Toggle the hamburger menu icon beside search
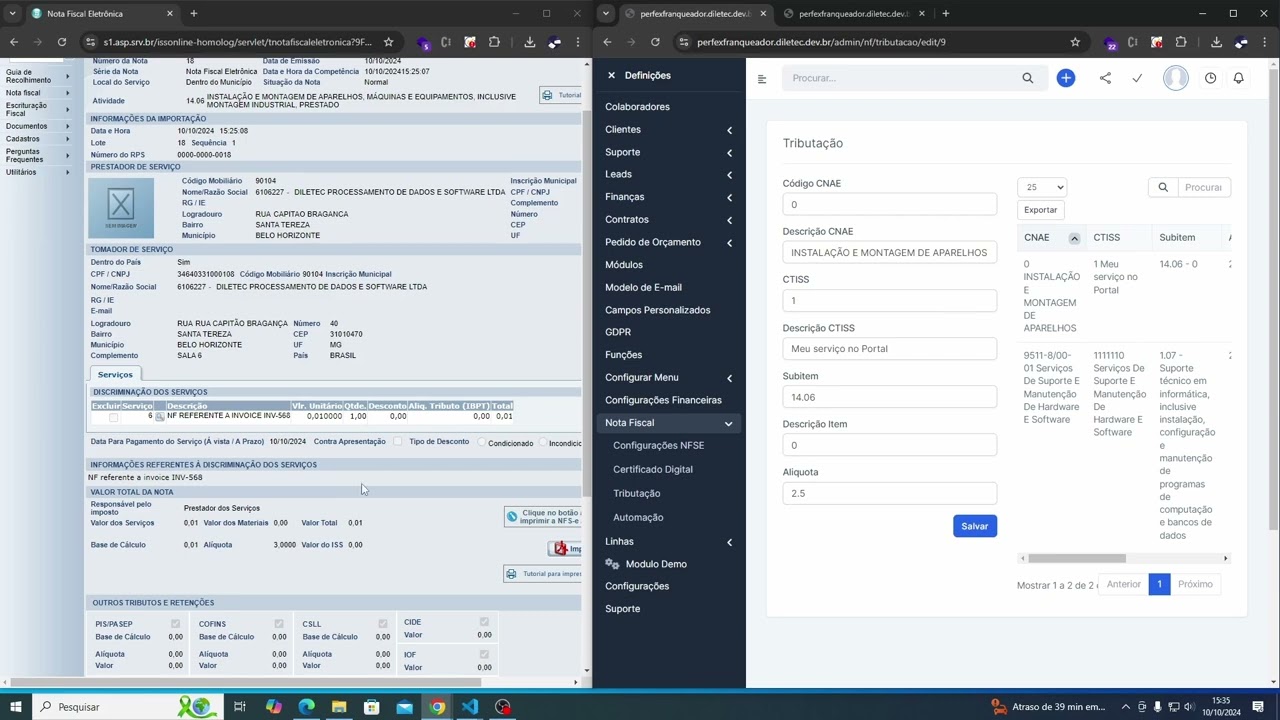Viewport: 1280px width, 720px height. 762,78
